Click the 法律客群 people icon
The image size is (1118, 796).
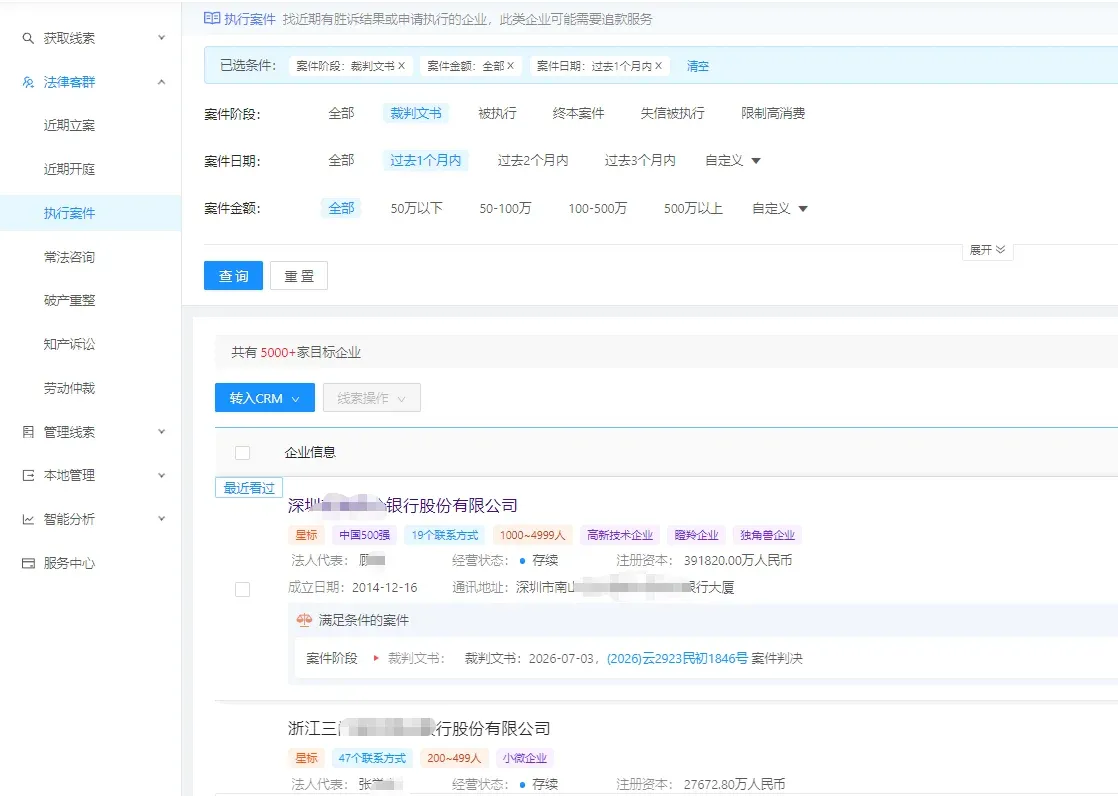pos(28,82)
